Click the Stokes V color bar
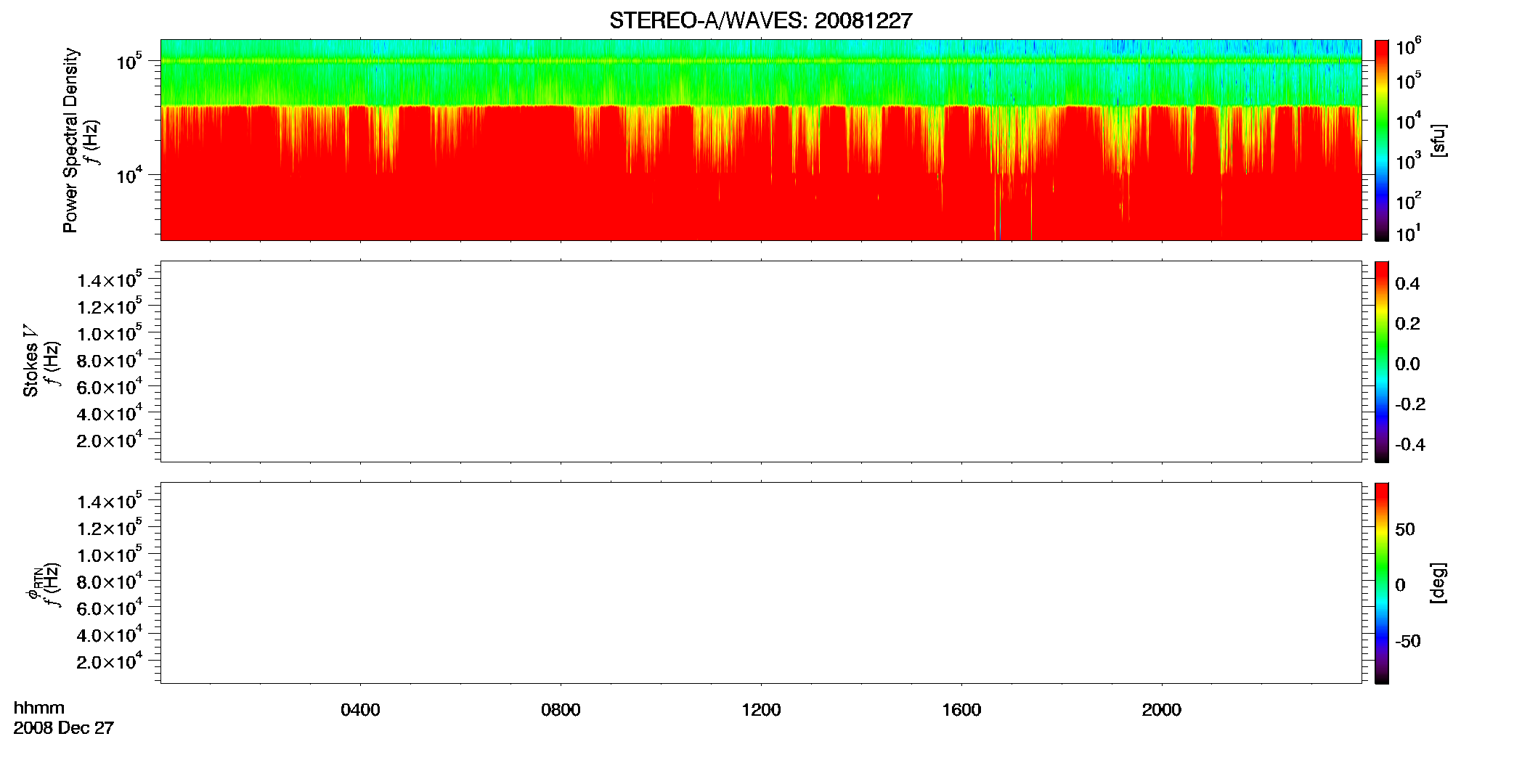Screen dimensions: 1522x784 (x=1382, y=362)
